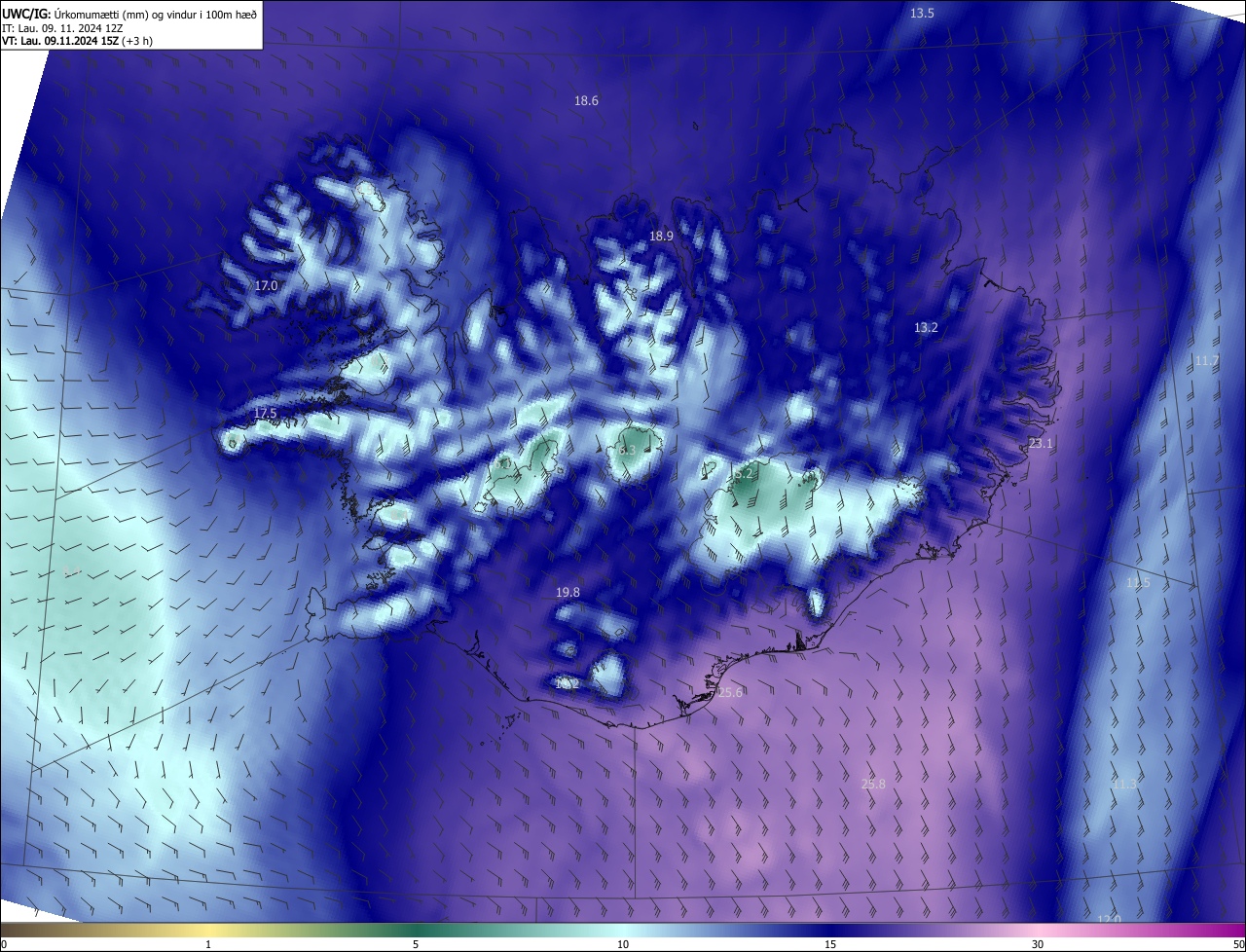The width and height of the screenshot is (1246, 952).
Task: Click the 17.5 value on the western peninsula
Action: tap(265, 414)
